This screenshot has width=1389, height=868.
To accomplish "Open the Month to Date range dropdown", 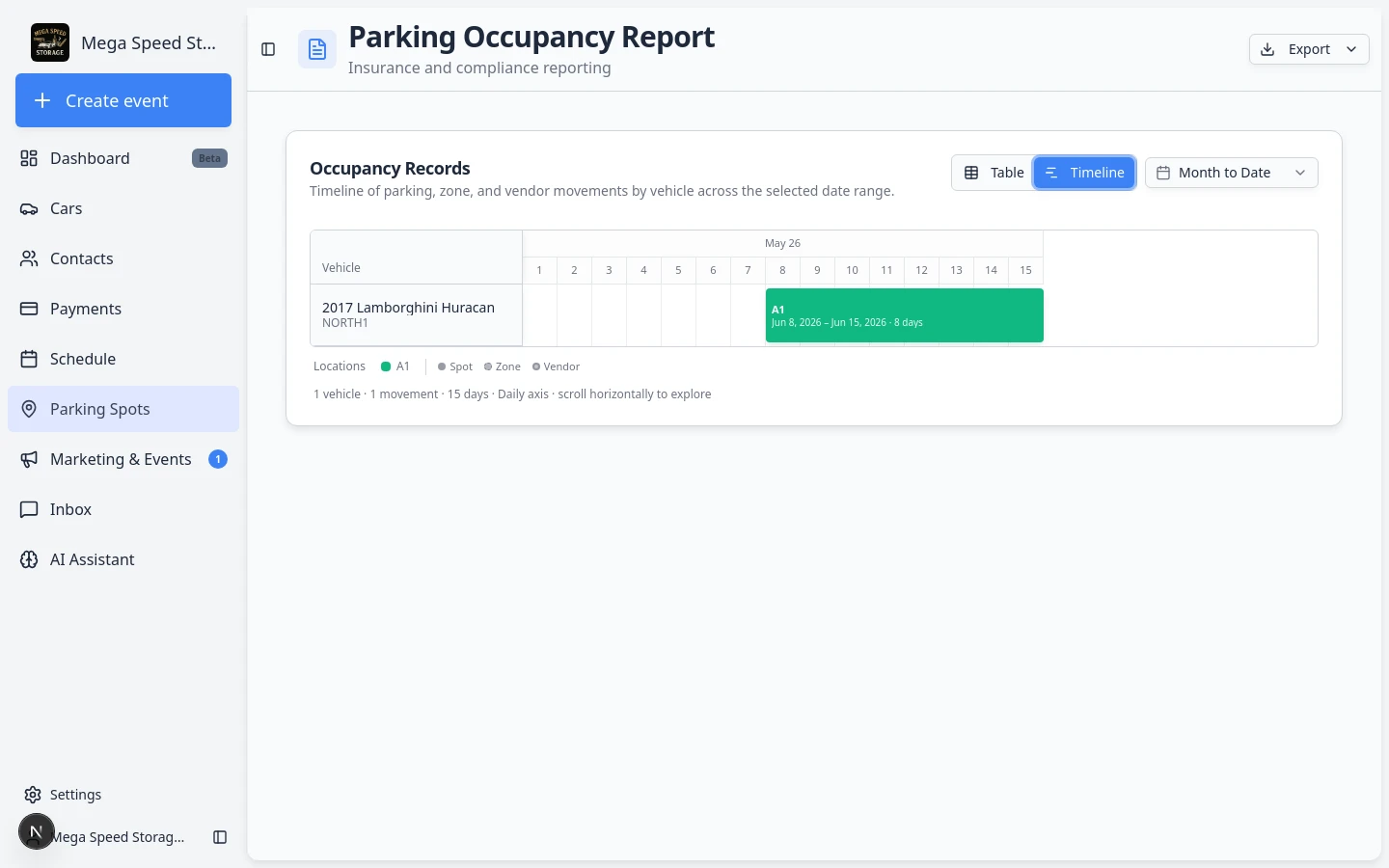I will tap(1232, 173).
